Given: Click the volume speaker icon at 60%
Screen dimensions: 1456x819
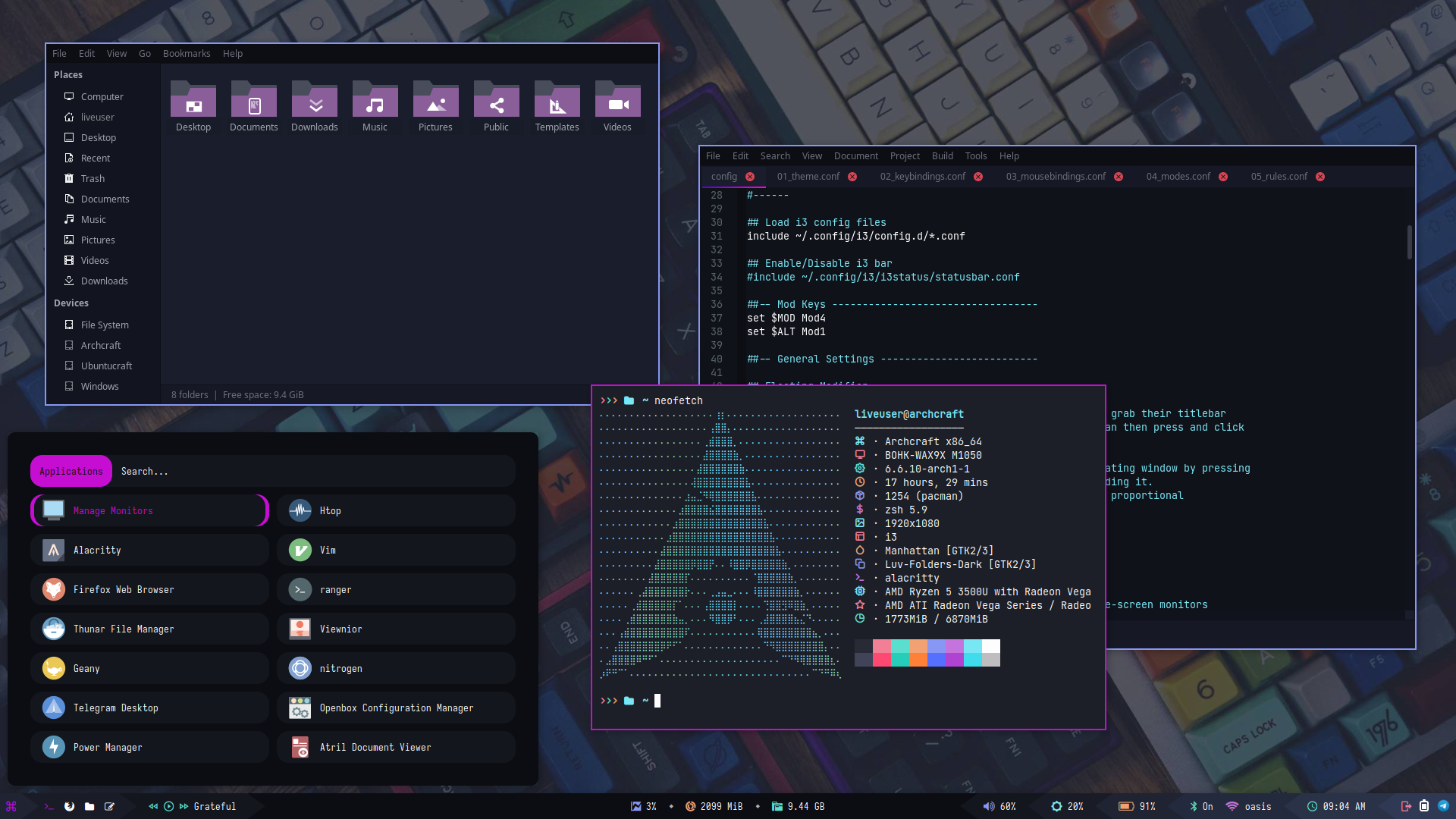Looking at the screenshot, I should 988,806.
